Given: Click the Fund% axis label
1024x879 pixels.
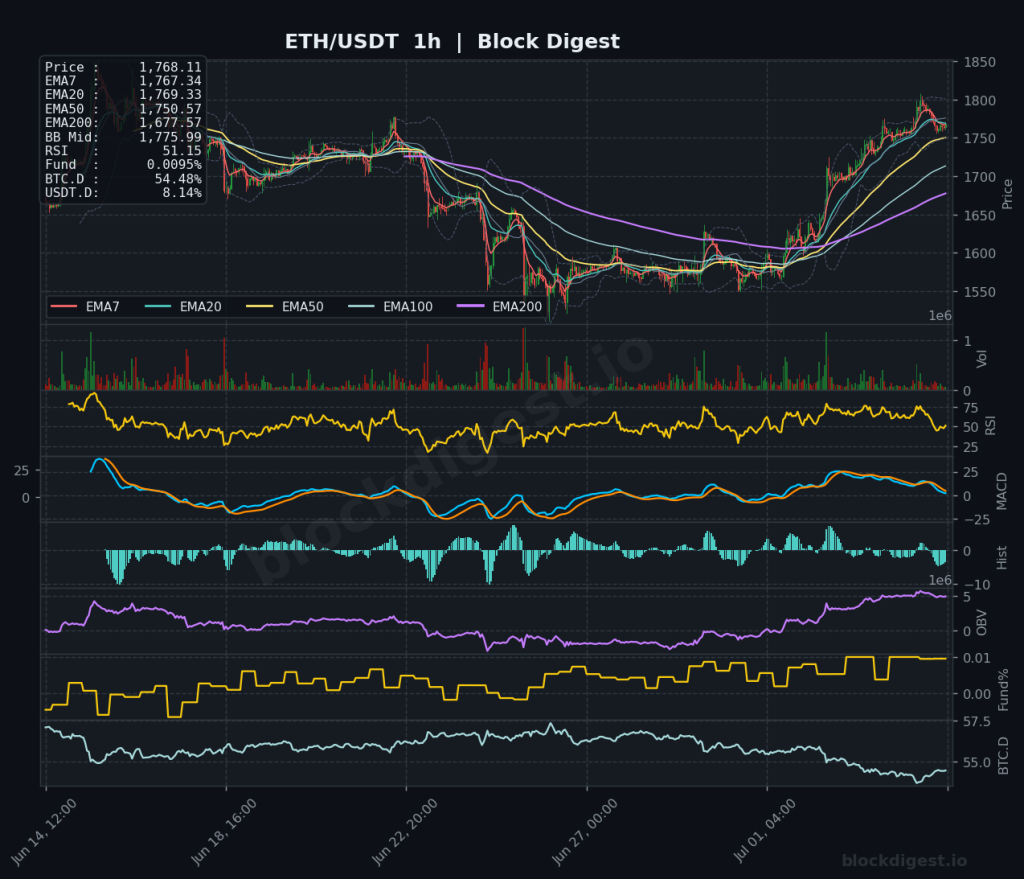Looking at the screenshot, I should (1004, 690).
